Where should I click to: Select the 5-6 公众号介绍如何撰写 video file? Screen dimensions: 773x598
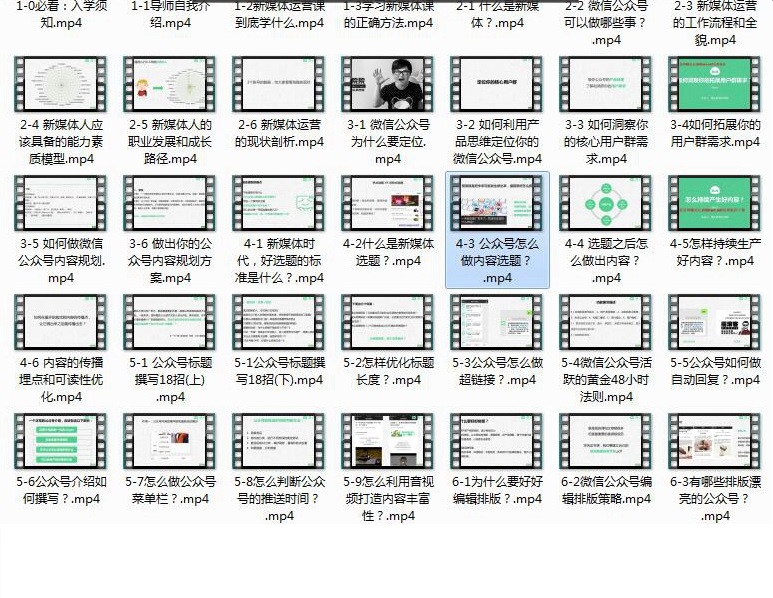61,442
